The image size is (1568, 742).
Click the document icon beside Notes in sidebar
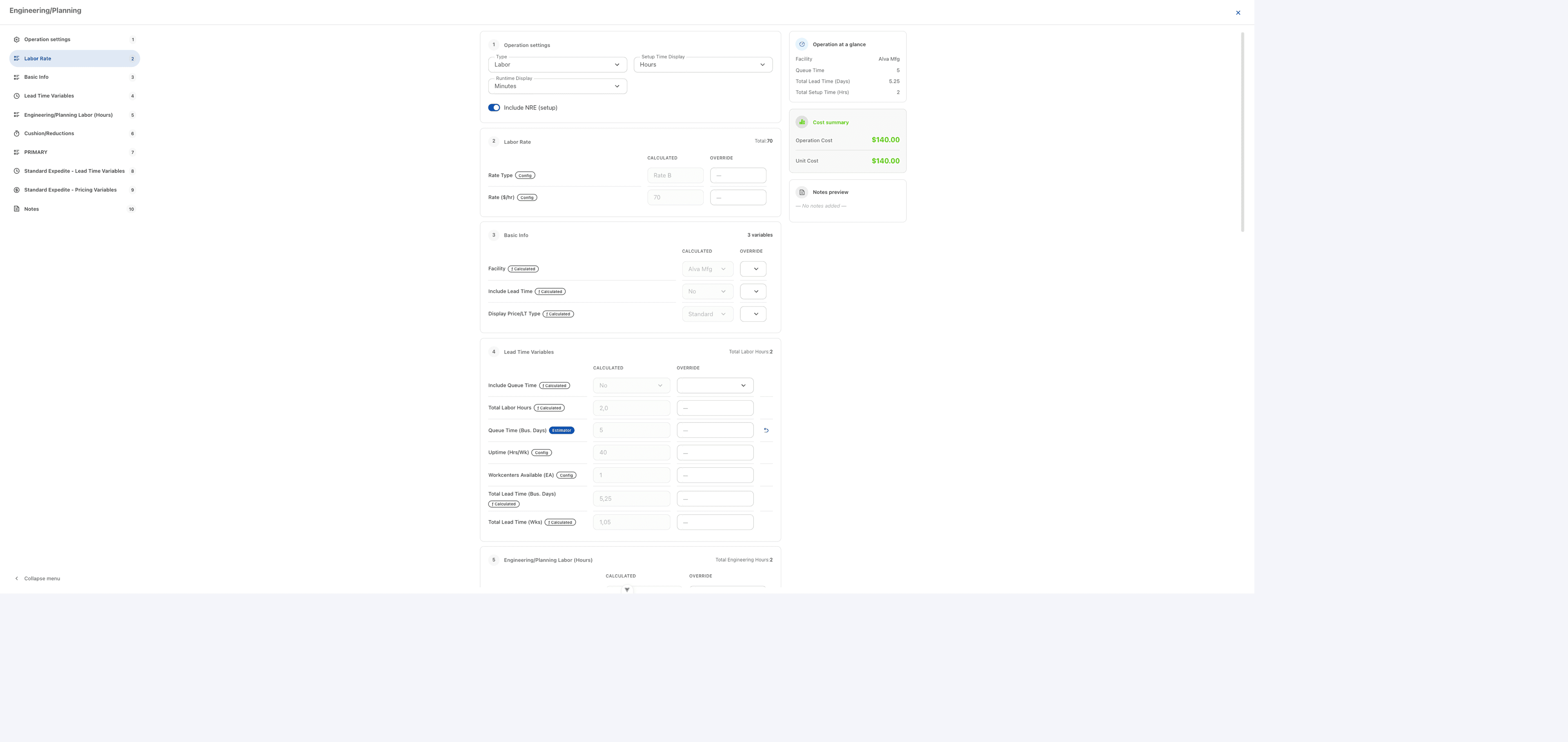16,209
